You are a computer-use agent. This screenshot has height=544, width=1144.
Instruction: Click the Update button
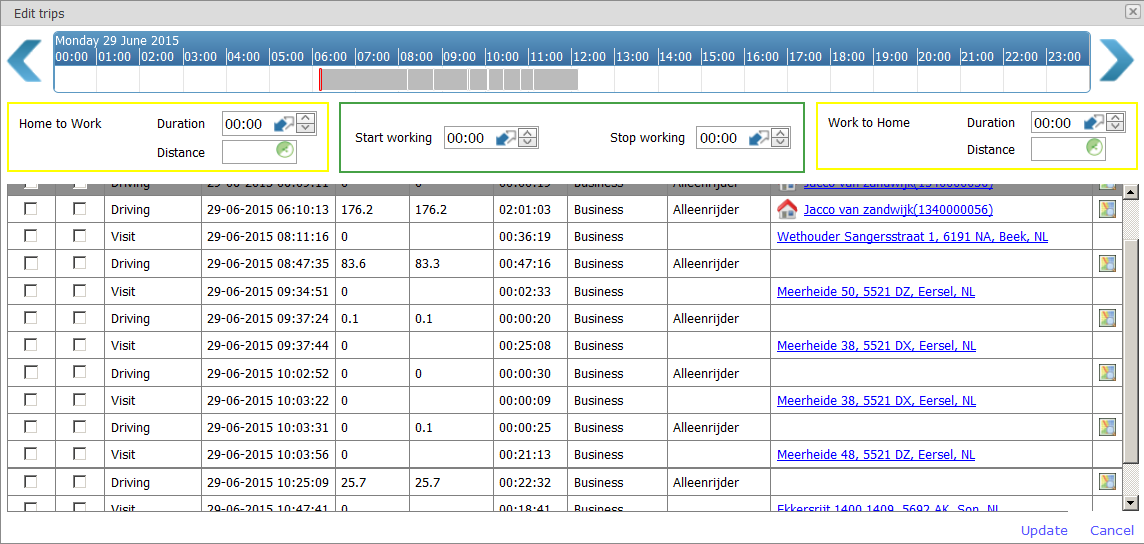1044,530
